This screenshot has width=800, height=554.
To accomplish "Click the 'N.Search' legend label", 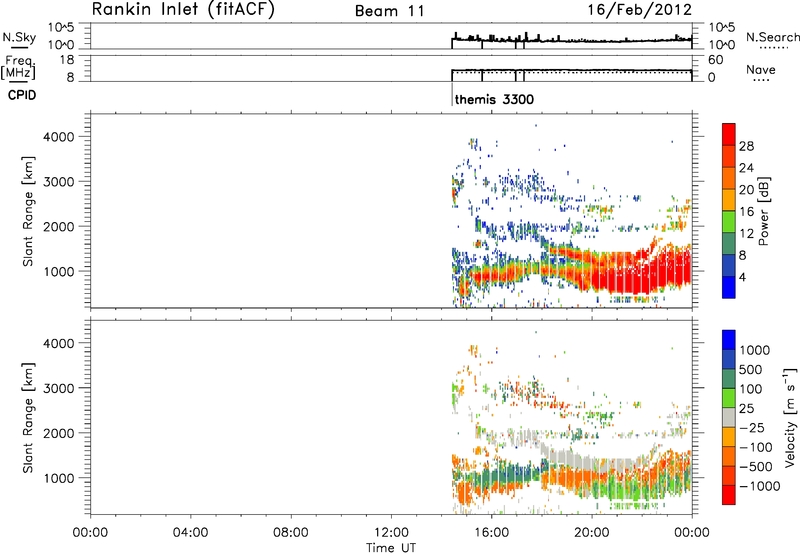I will click(x=772, y=37).
